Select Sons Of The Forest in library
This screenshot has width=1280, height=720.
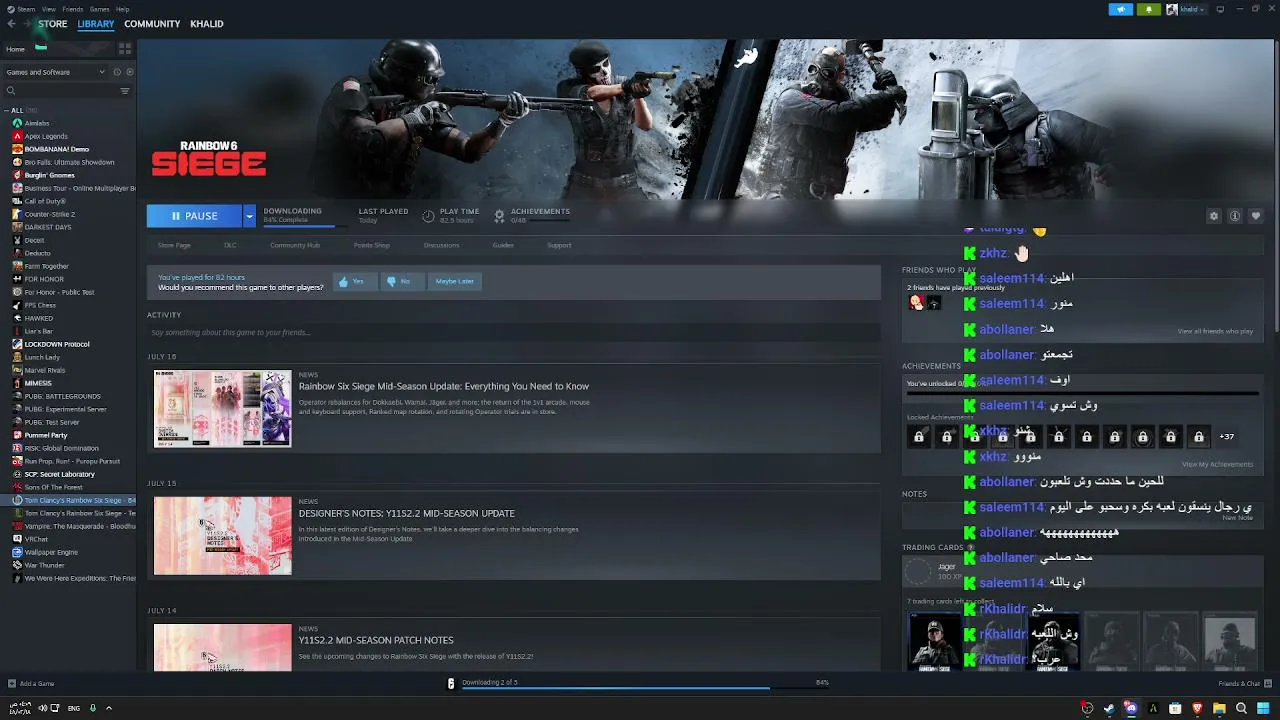pos(53,487)
